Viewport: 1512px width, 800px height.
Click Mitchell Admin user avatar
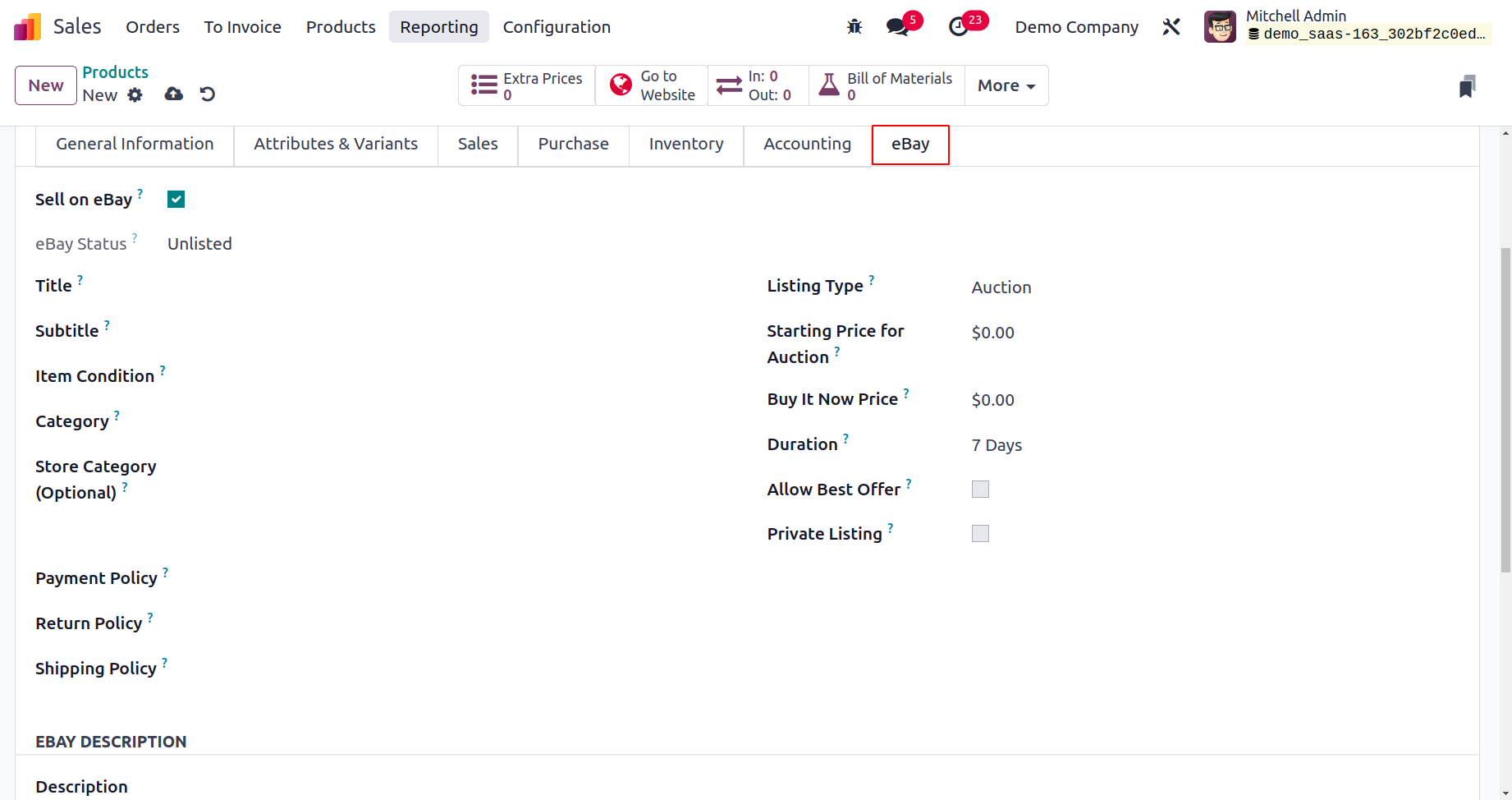(x=1220, y=27)
